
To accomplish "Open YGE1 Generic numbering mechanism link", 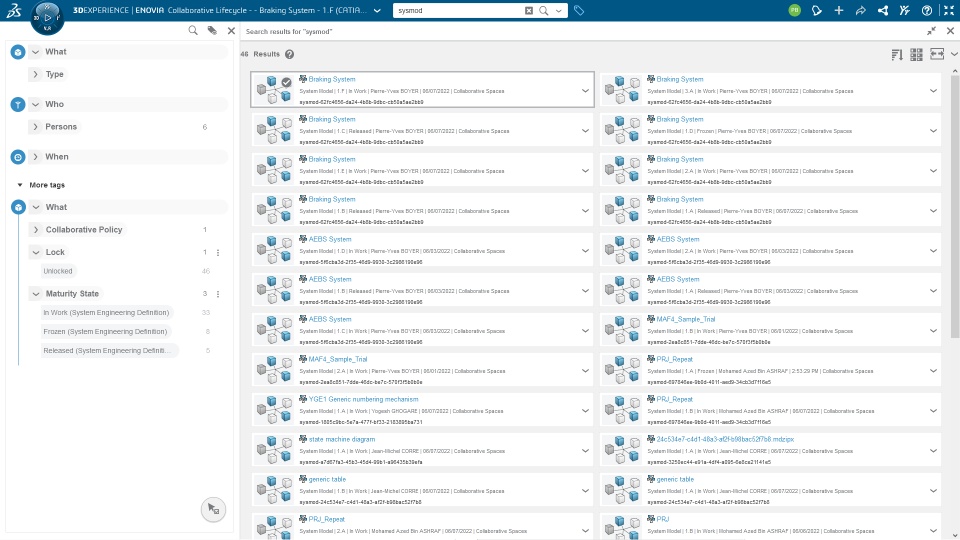I will click(x=363, y=399).
